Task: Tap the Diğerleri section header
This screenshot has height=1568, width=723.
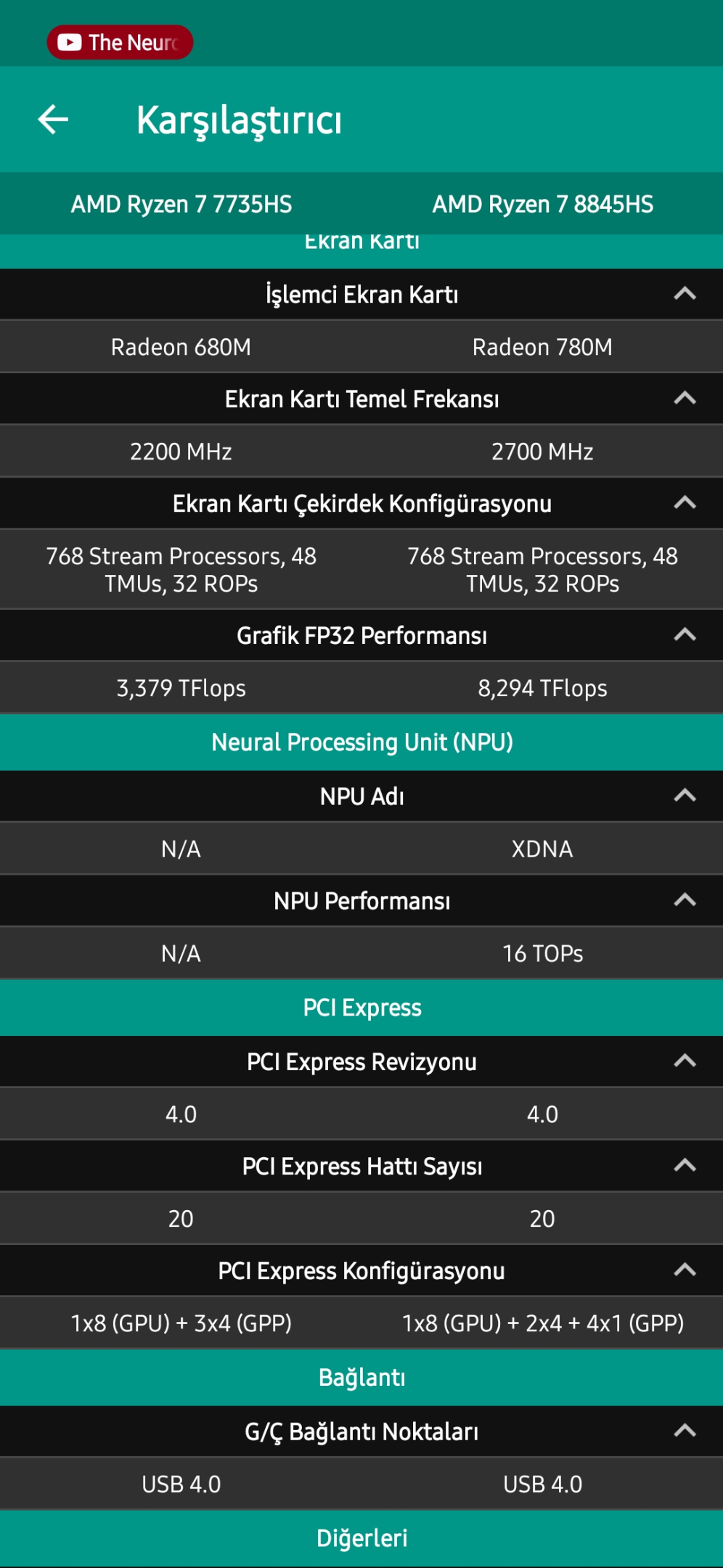Action: click(361, 1538)
